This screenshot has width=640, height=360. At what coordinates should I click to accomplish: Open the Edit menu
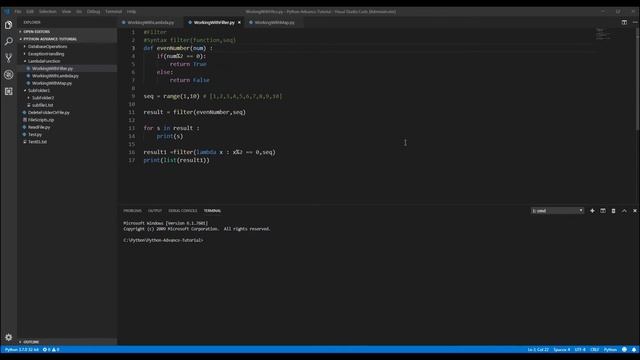point(30,11)
